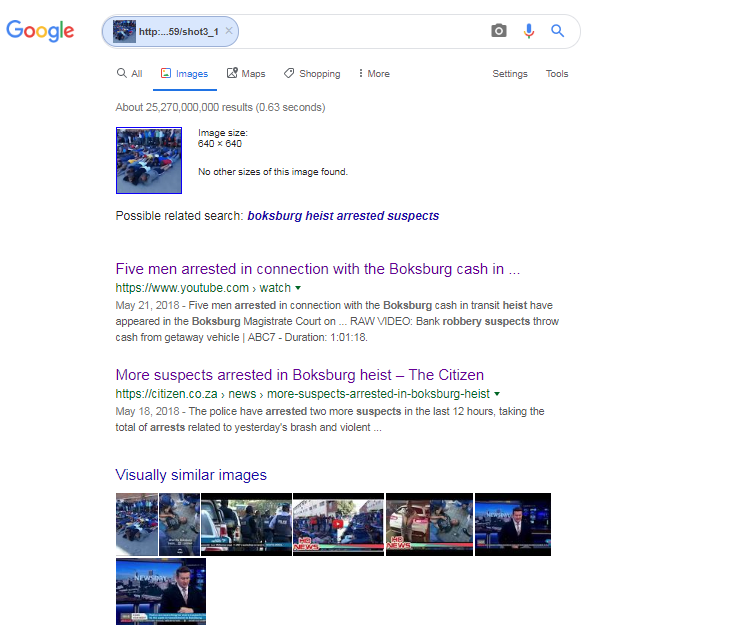
Task: Open search by image camera icon
Action: 499,31
